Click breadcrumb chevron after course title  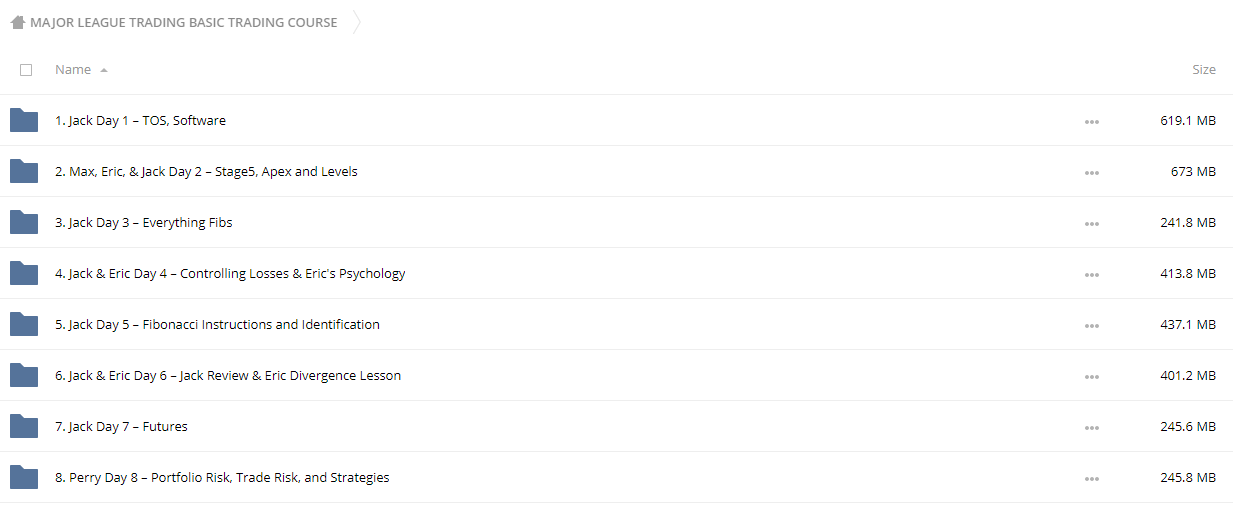click(x=357, y=22)
